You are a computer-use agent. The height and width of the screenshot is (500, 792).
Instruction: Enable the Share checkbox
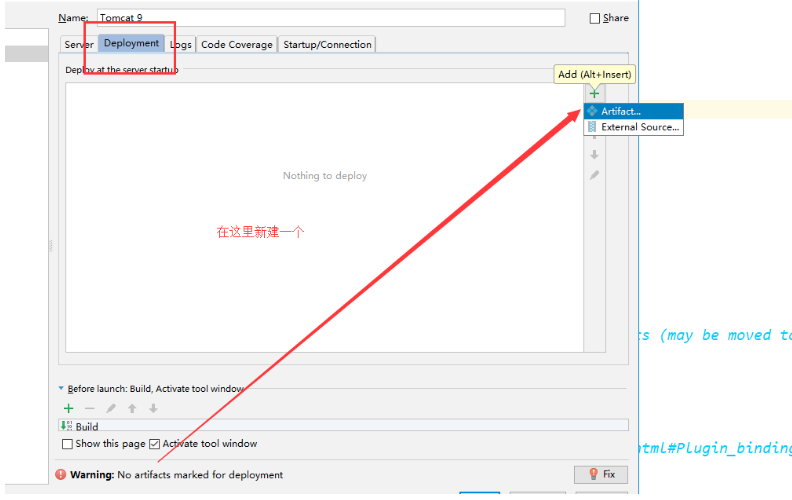pos(595,18)
